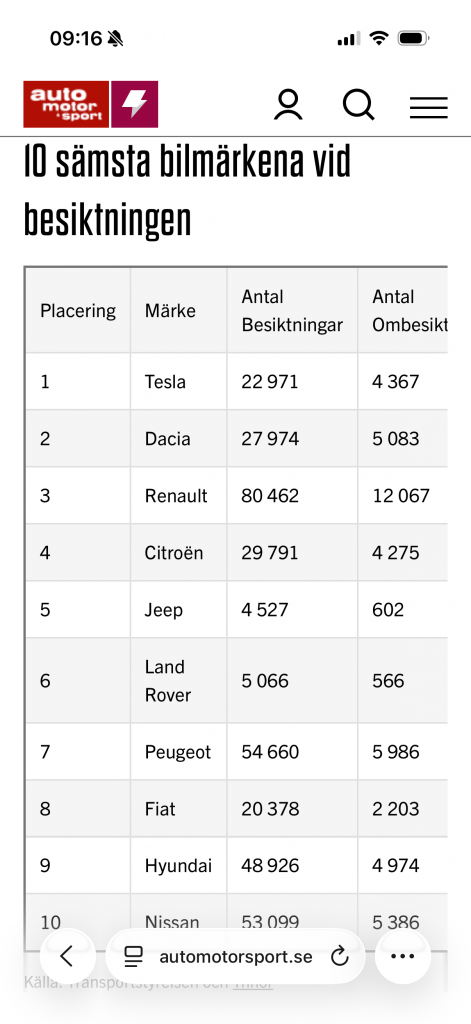Tap the Wi-Fi status bar icon

click(378, 39)
